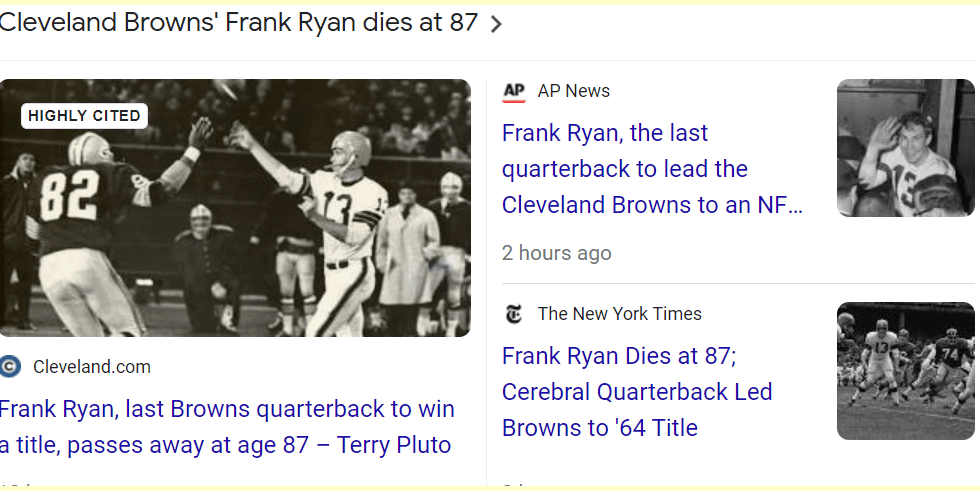
Task: Select The New York Times source label
Action: (x=619, y=314)
